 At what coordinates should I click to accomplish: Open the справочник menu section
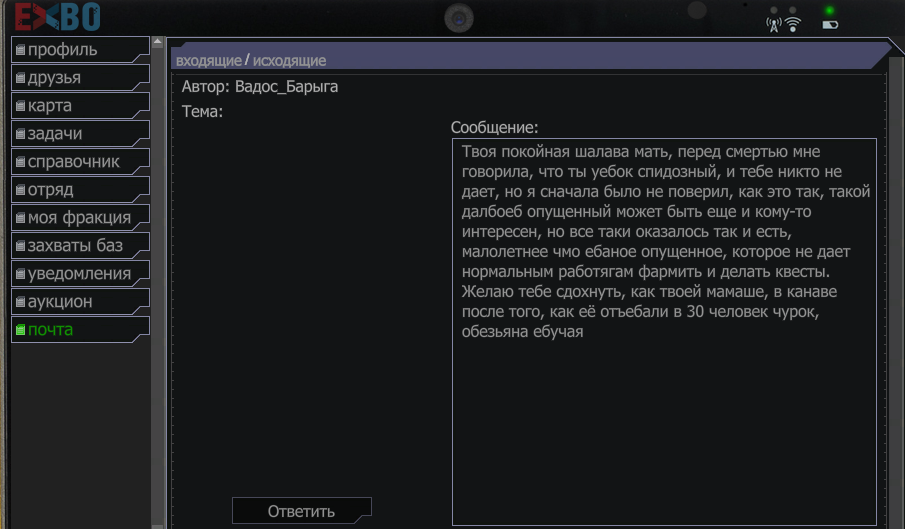80,162
